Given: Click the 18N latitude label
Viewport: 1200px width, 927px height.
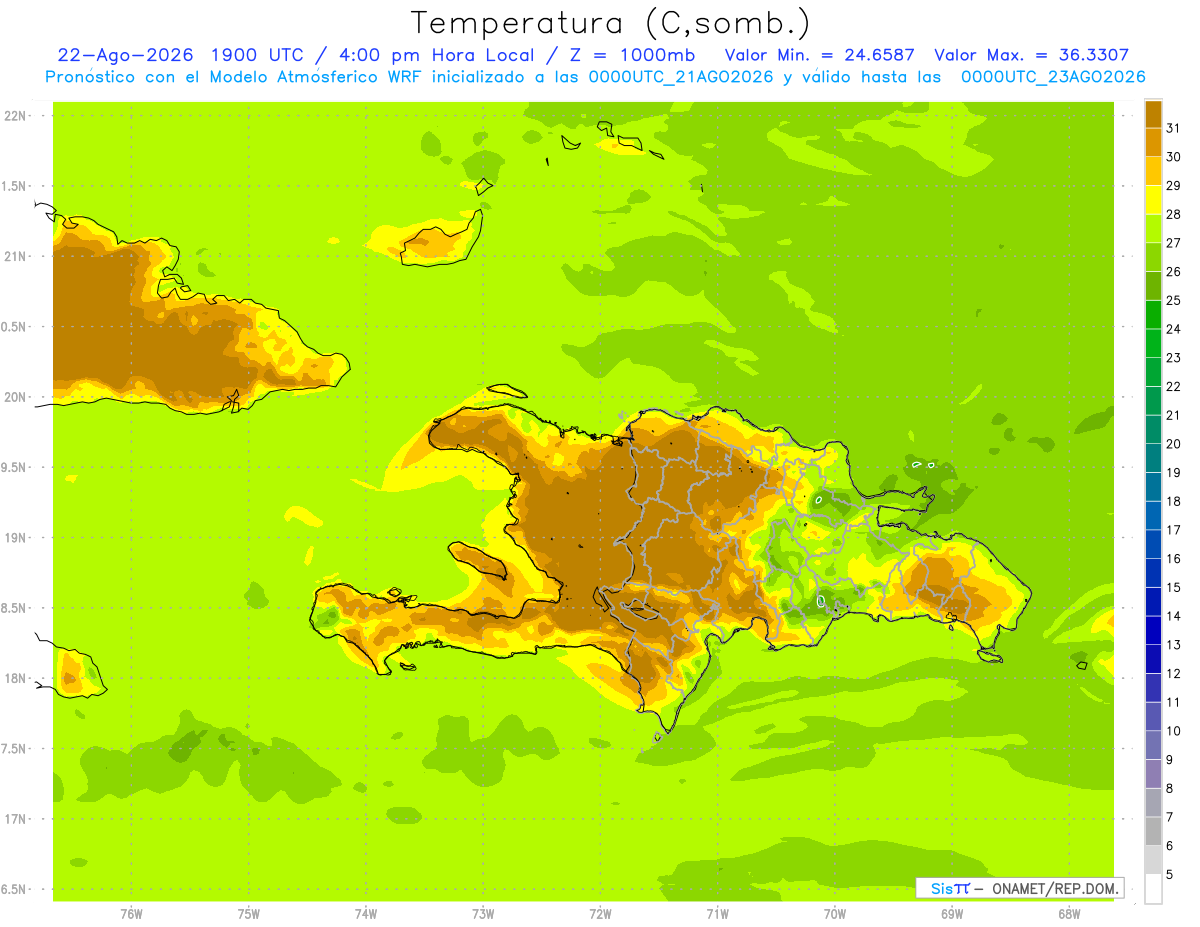Looking at the screenshot, I should pos(17,678).
